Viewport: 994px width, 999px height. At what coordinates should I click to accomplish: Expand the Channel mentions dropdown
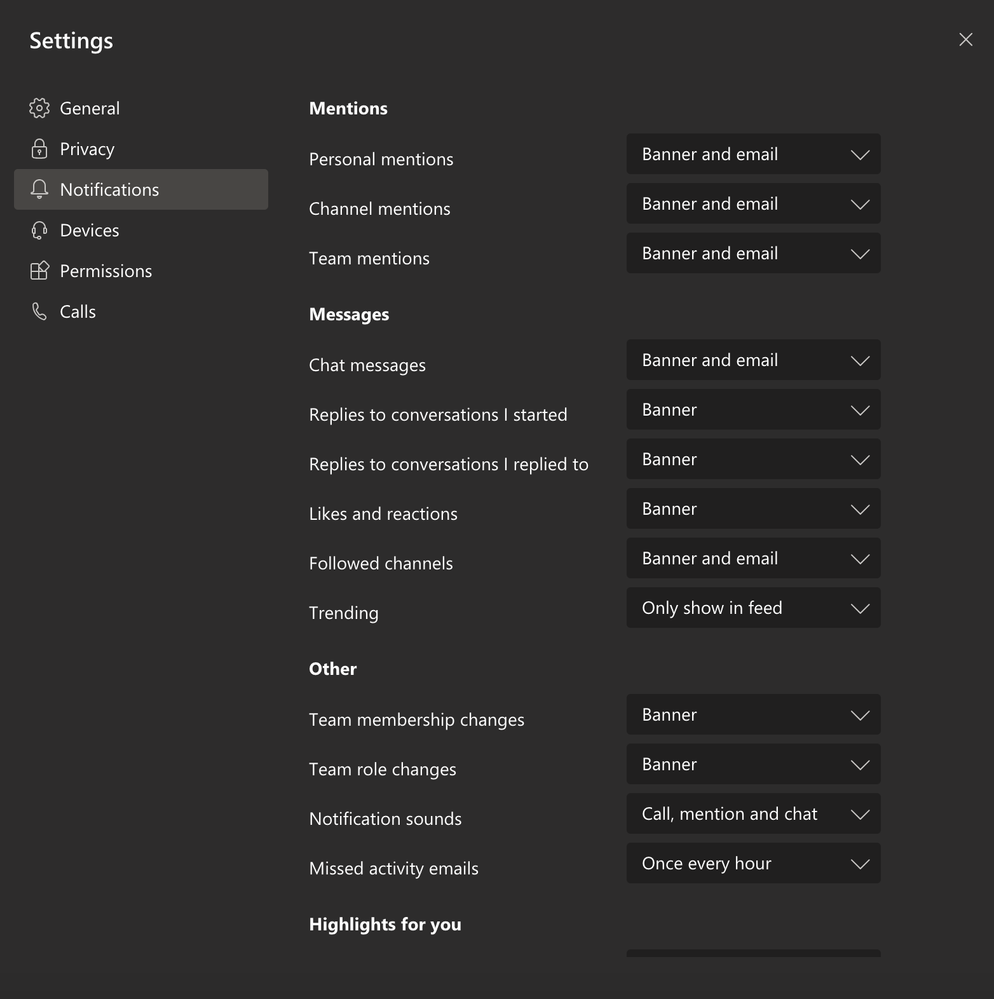click(753, 204)
